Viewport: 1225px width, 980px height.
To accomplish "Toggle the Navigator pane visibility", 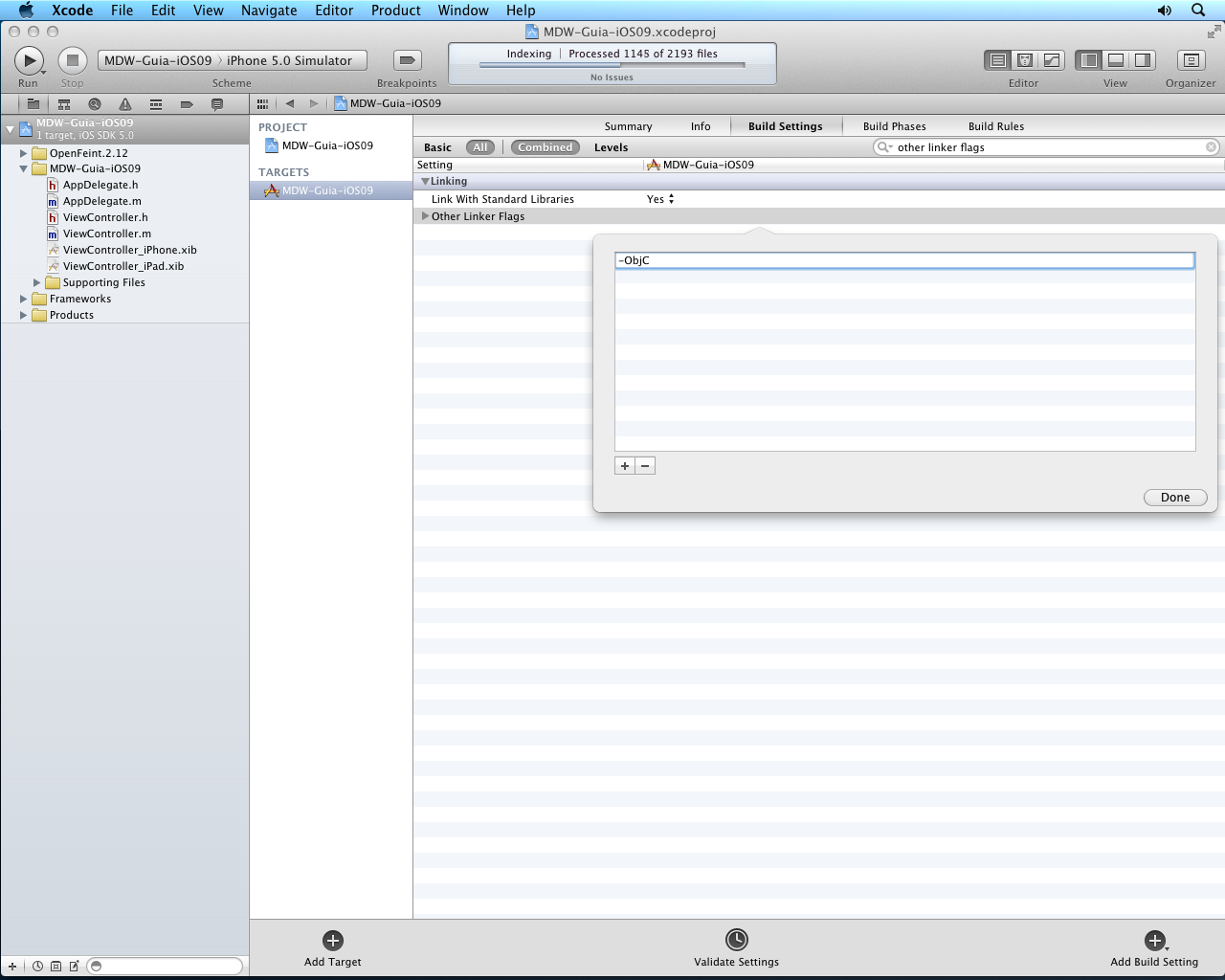I will [1088, 60].
